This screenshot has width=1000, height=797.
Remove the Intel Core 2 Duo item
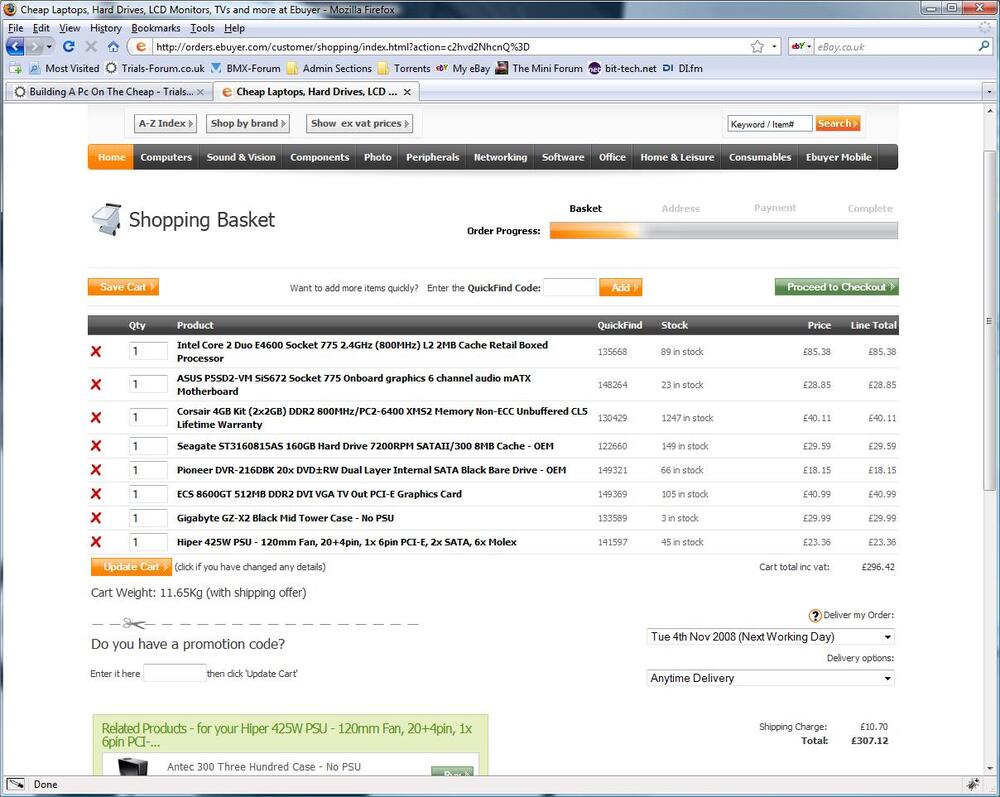pos(96,351)
